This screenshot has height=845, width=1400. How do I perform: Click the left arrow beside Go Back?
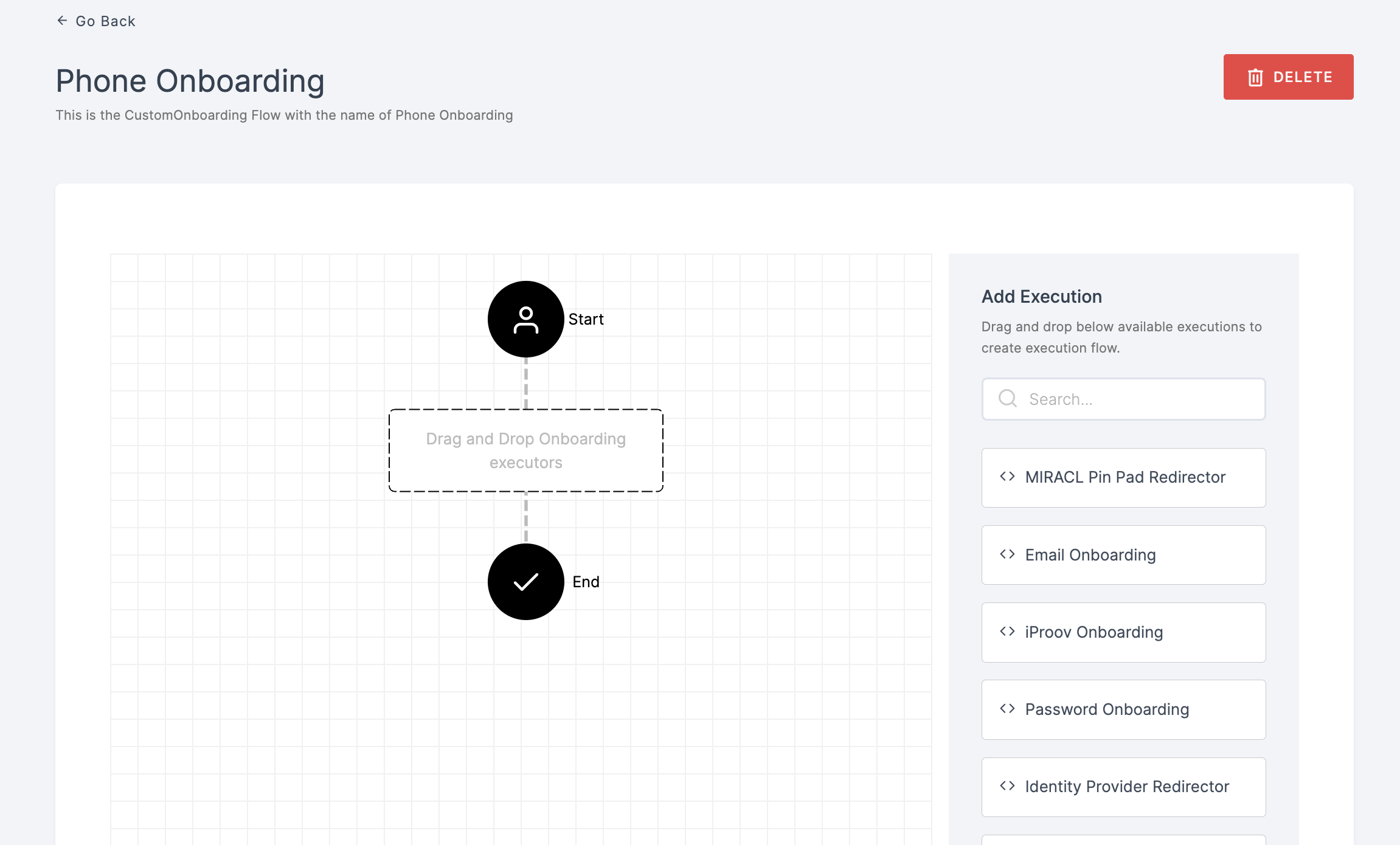tap(62, 21)
